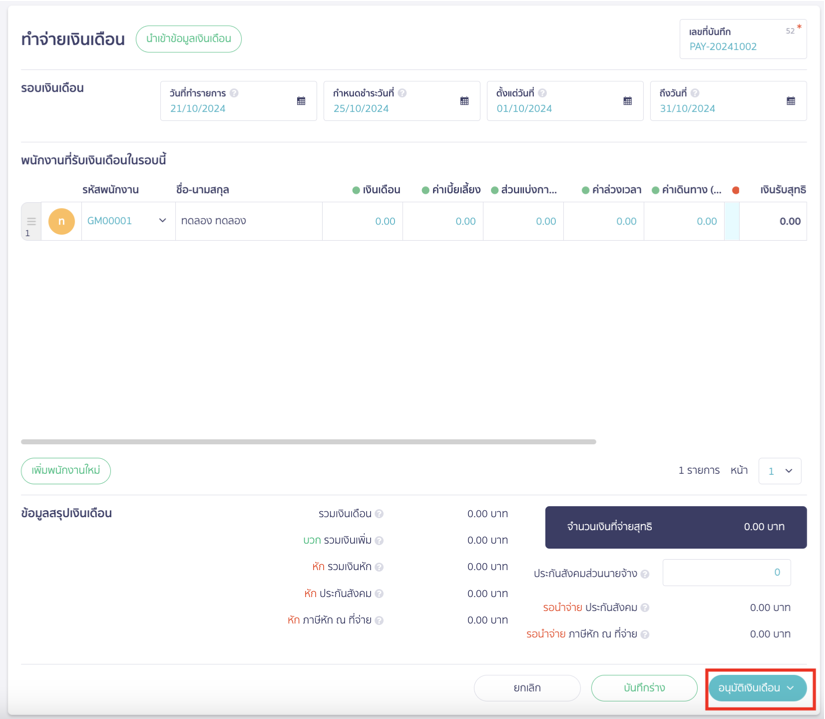
Task: Click help icon beside บวก รวมเงินเพิ่ม
Action: point(379,541)
